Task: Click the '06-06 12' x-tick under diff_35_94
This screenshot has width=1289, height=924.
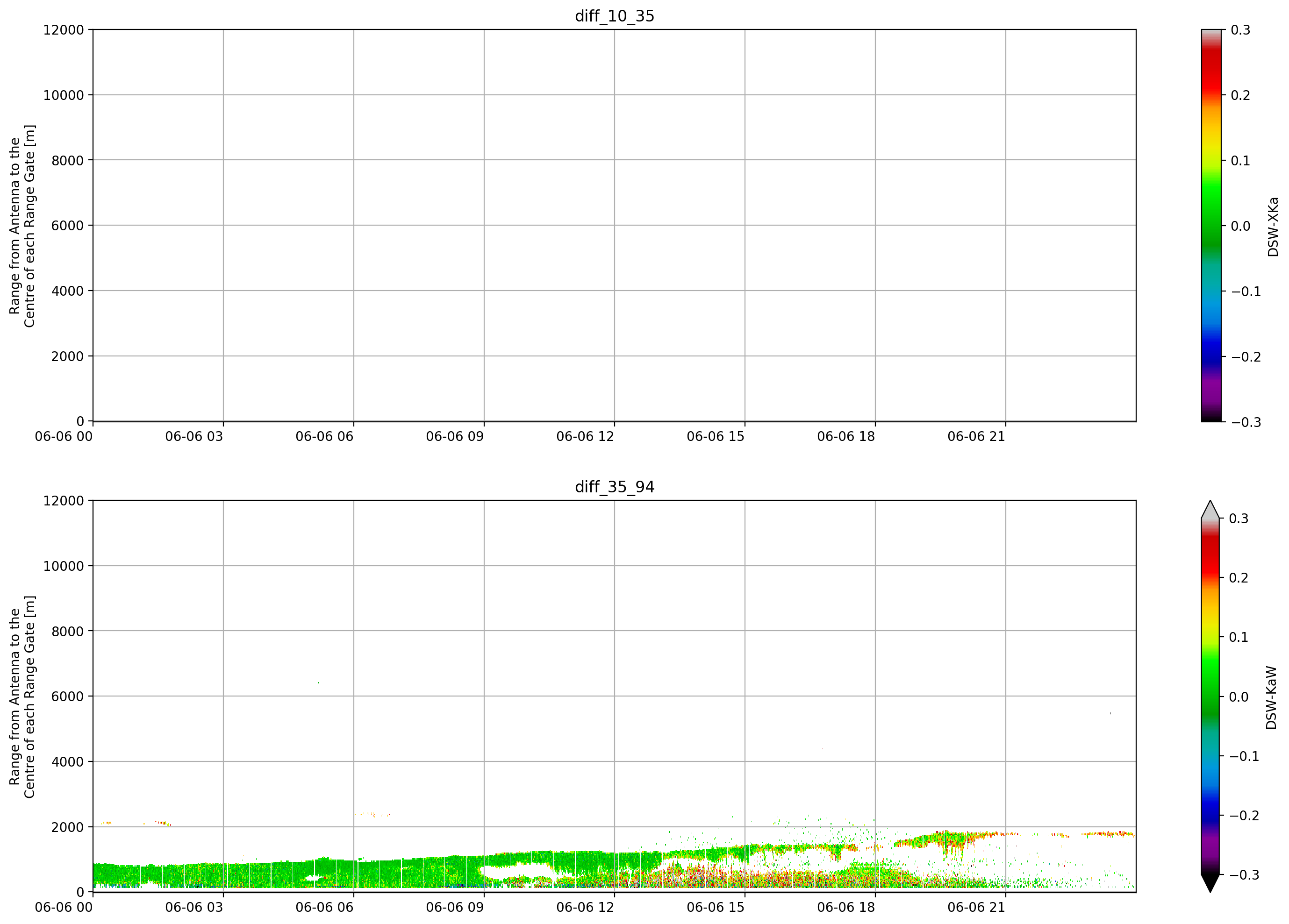Action: (x=586, y=907)
